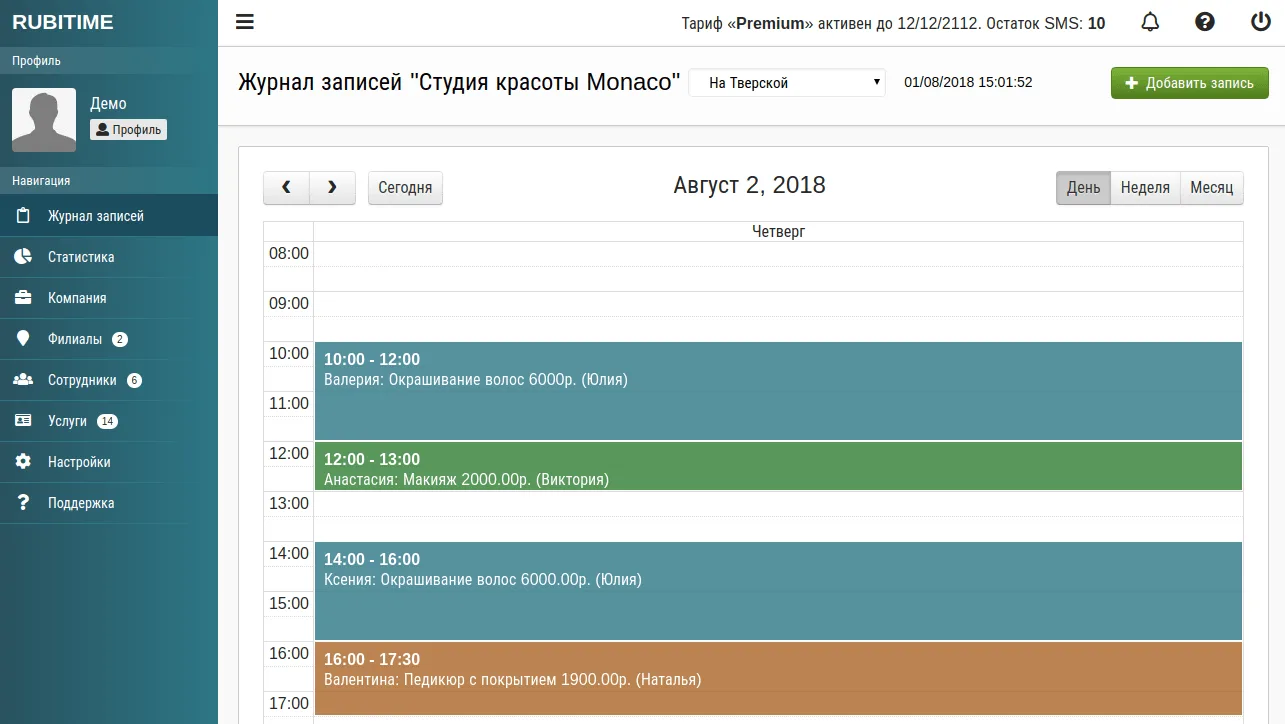Image resolution: width=1285 pixels, height=724 pixels.
Task: Click the Добавить запись button
Action: point(1189,83)
